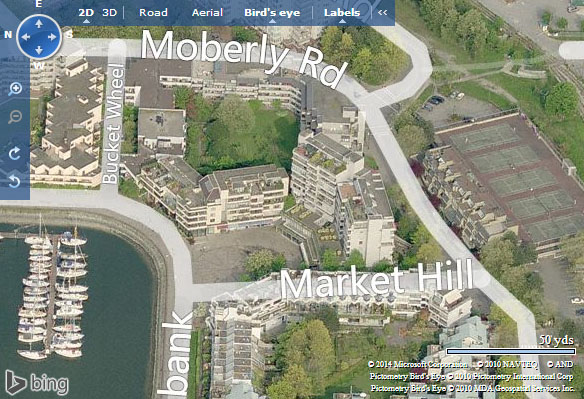Zoom in with the magnifier plus icon
Viewport: 584px width, 399px height.
click(15, 89)
